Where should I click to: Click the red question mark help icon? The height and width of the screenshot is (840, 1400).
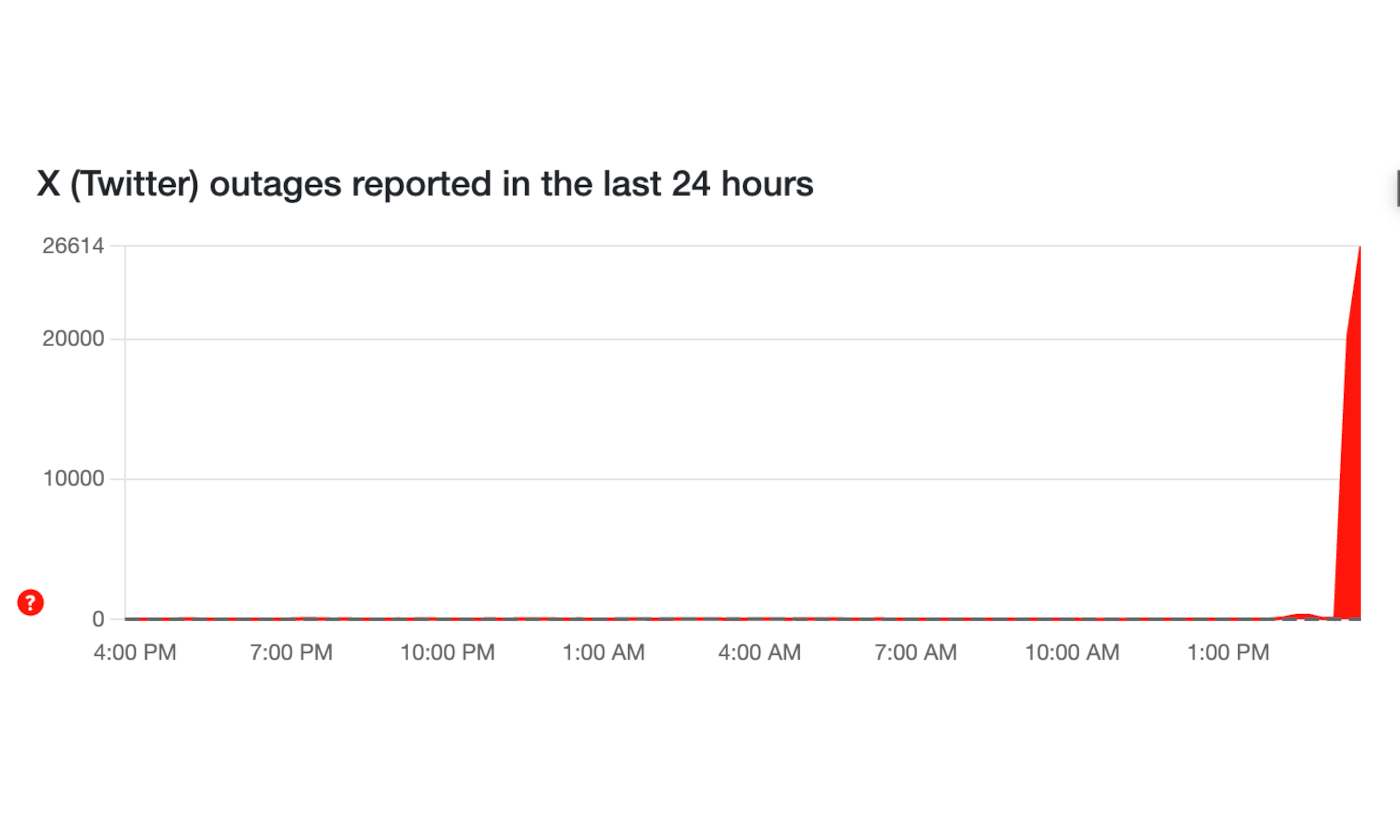click(x=31, y=602)
